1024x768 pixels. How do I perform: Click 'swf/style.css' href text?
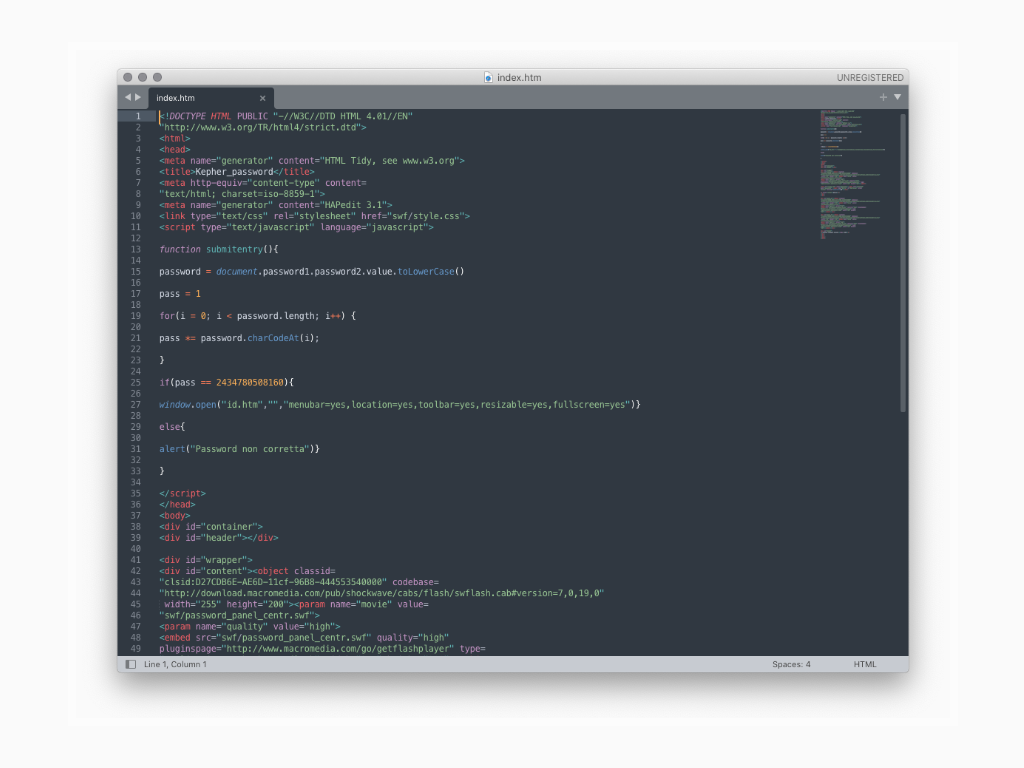click(430, 216)
